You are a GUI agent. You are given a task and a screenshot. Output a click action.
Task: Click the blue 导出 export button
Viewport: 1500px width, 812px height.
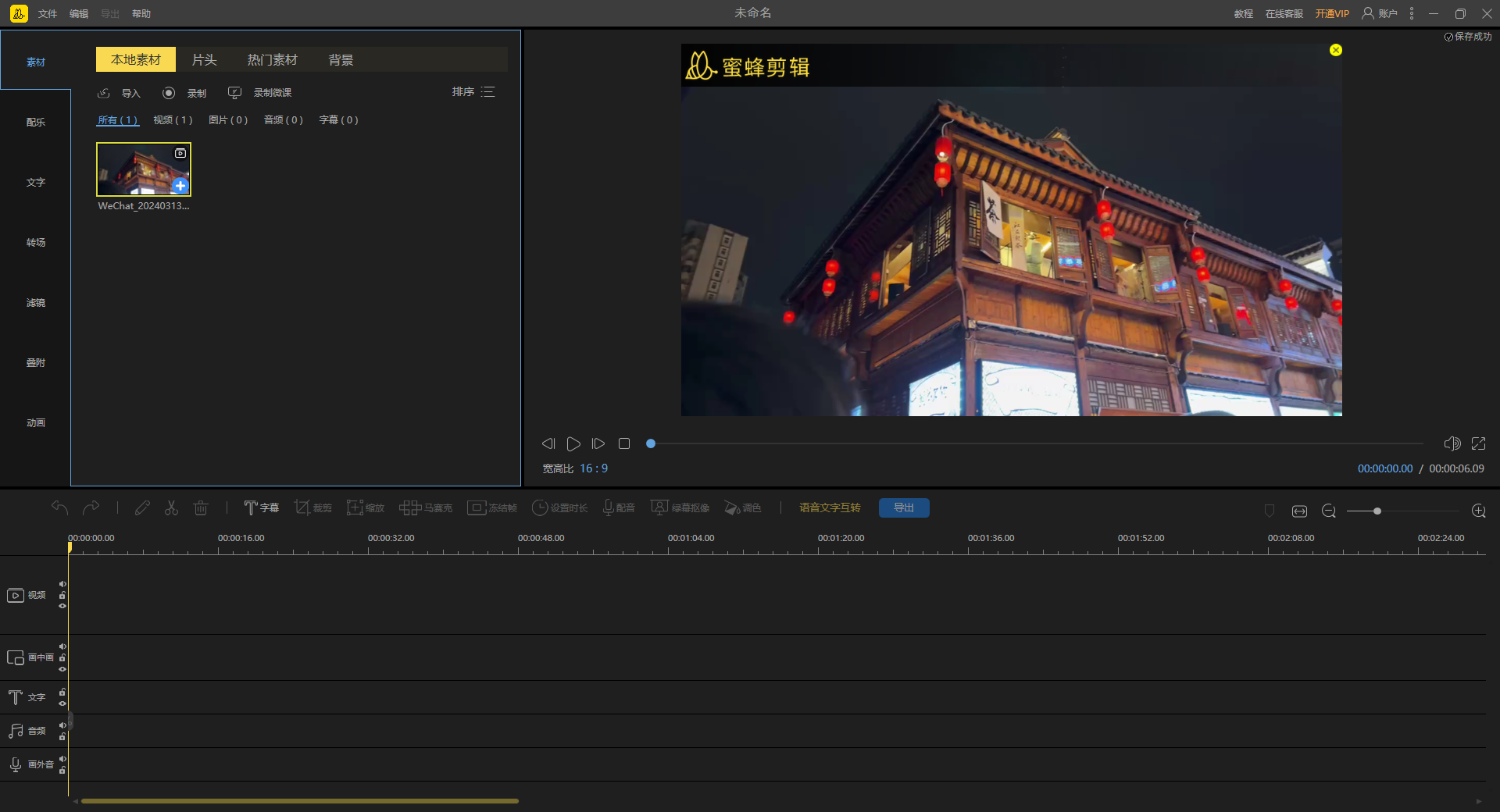(903, 507)
